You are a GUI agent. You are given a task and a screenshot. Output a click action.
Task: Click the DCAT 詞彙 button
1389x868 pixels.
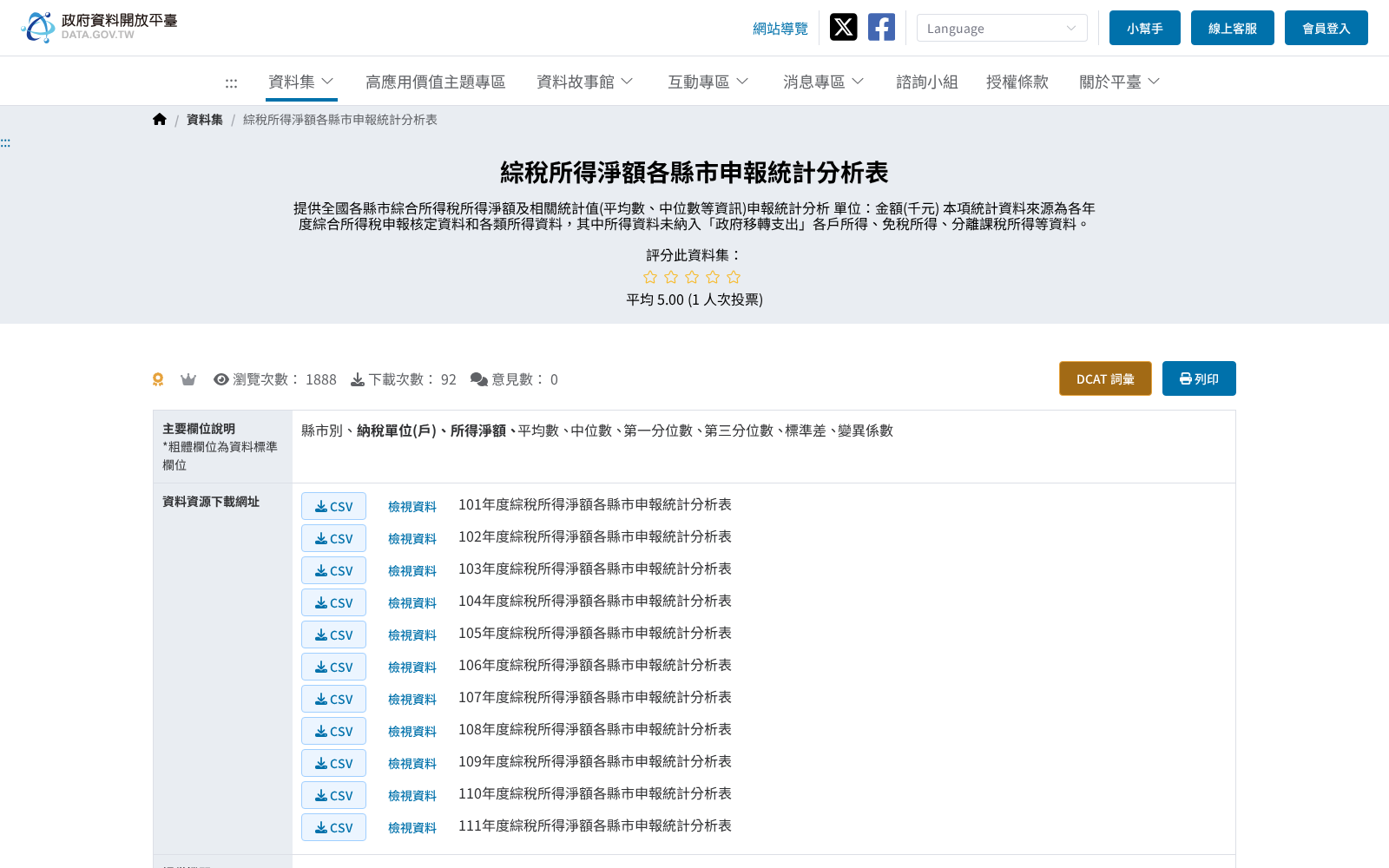1105,378
